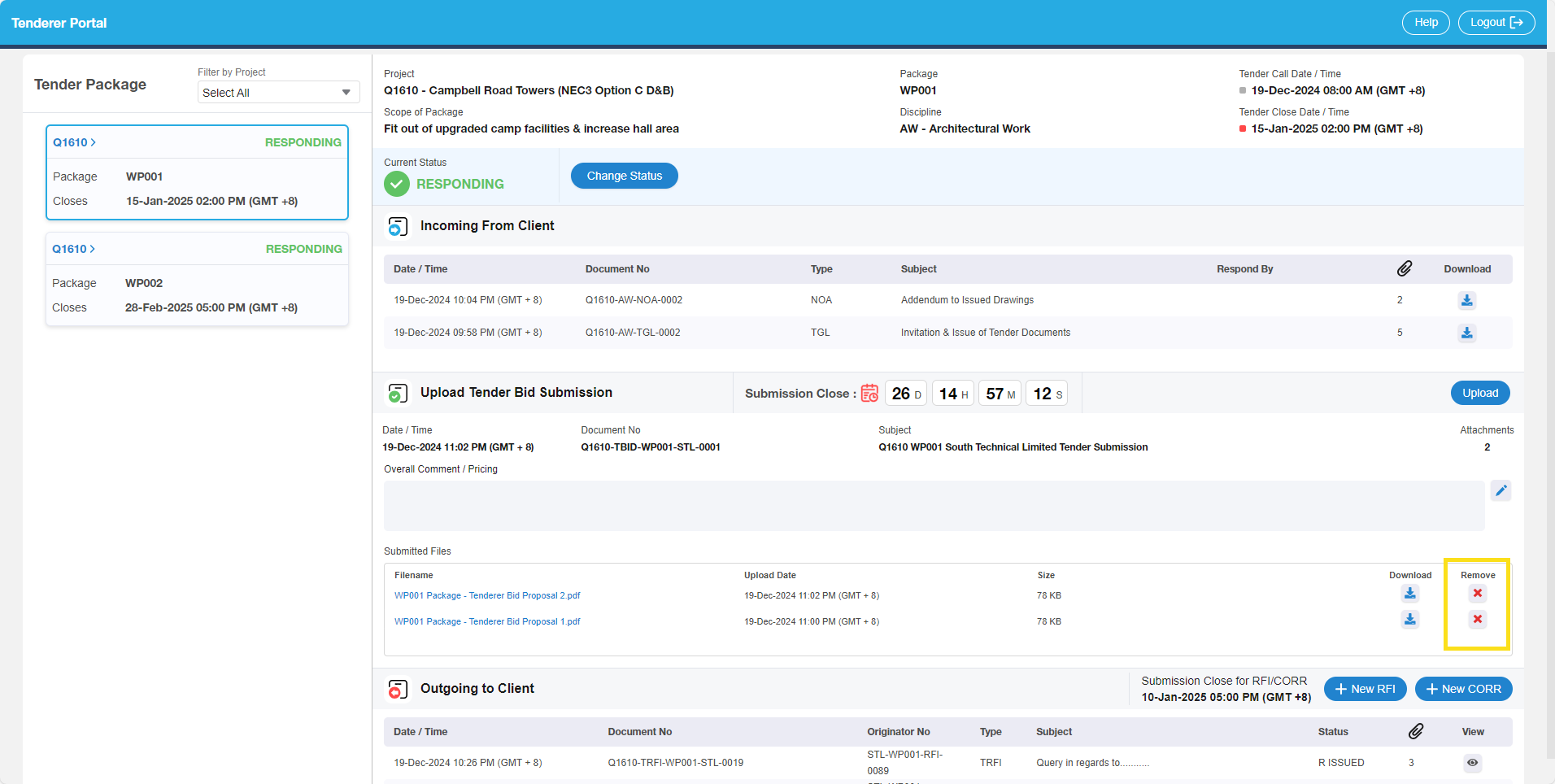Click paperclip header in Outgoing to Client table

click(1416, 731)
